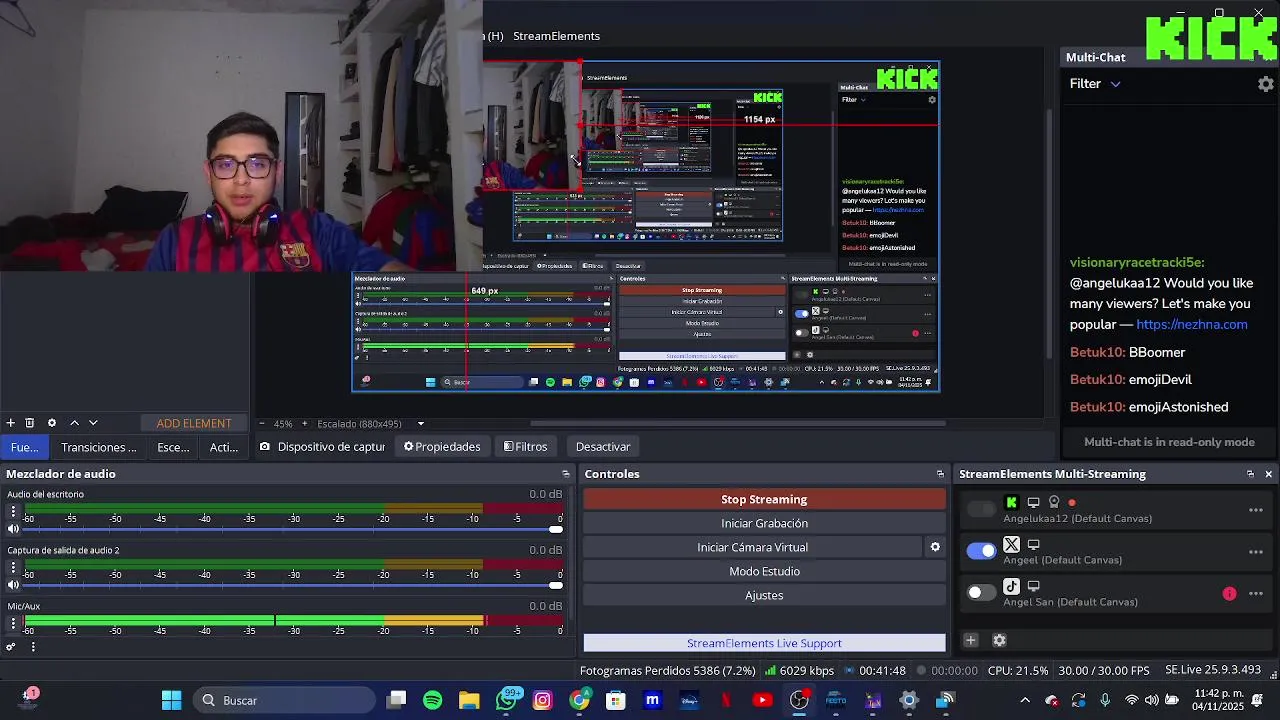Open source properties gear in sources toolbar
This screenshot has width=1280, height=720.
coord(52,423)
